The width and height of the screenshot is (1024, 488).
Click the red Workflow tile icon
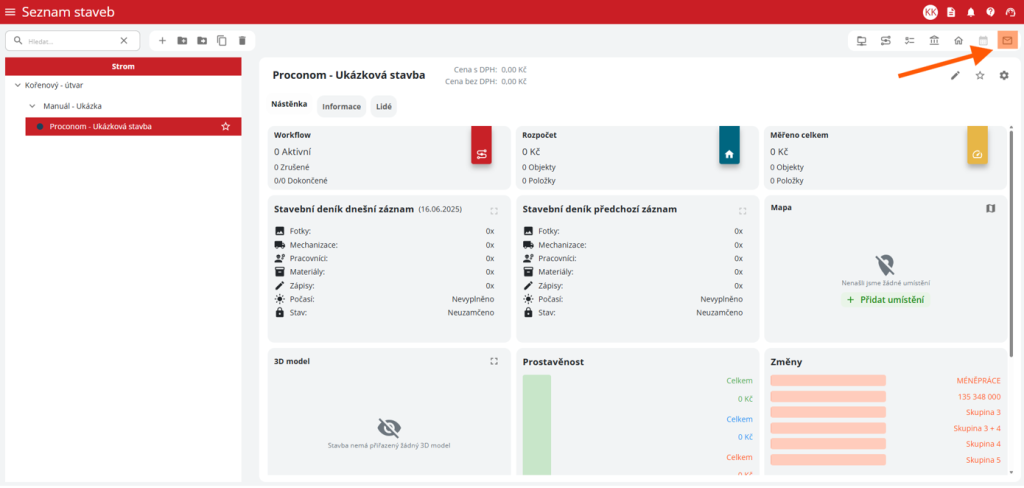pyautogui.click(x=481, y=154)
